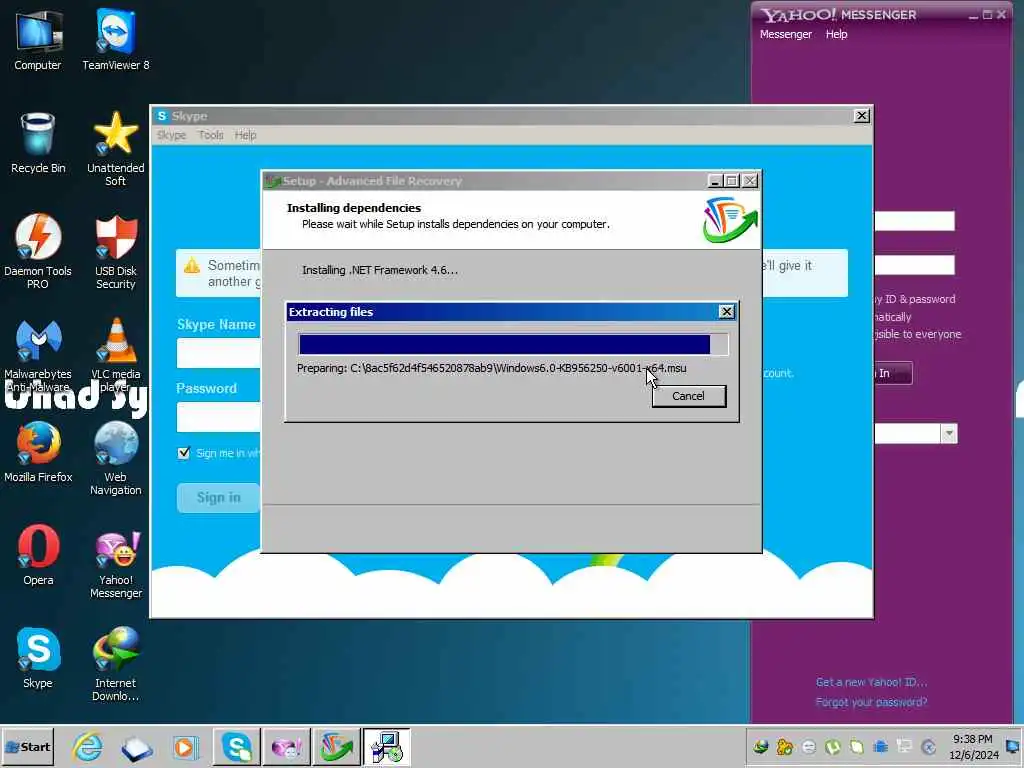Open the Help menu in Yahoo Messenger

836,34
